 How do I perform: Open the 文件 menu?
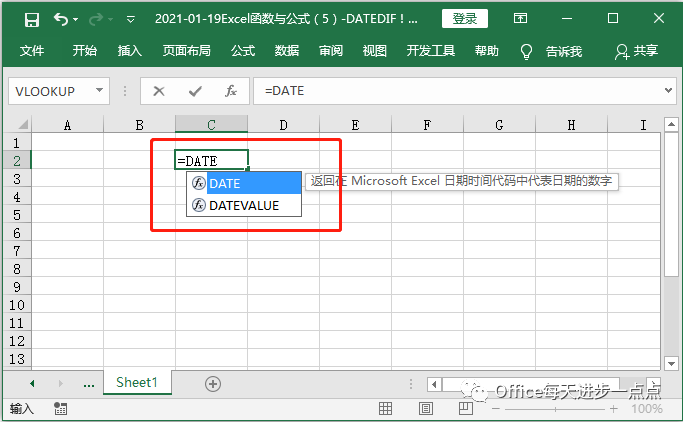coord(32,51)
